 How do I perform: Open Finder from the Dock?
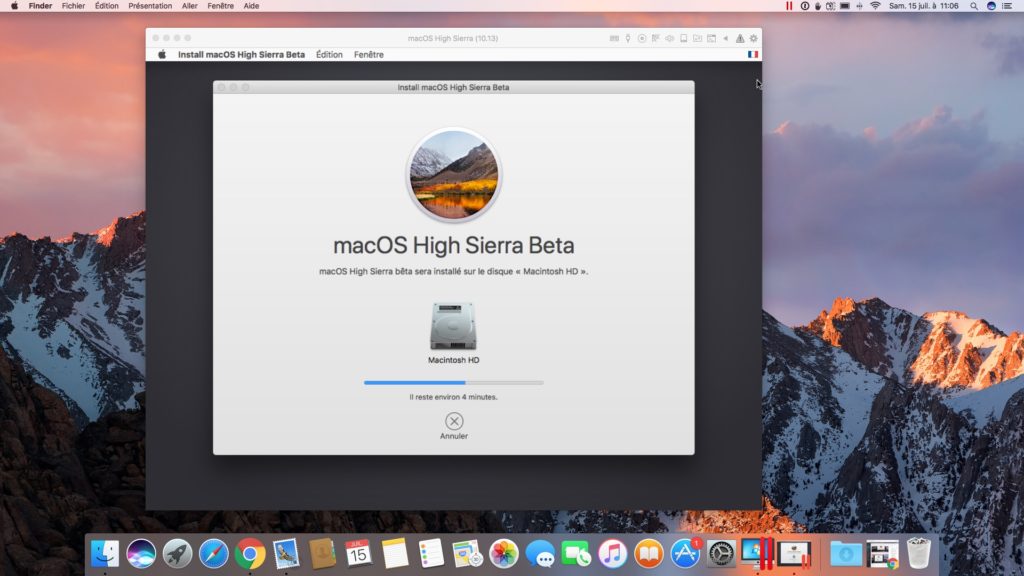[104, 554]
